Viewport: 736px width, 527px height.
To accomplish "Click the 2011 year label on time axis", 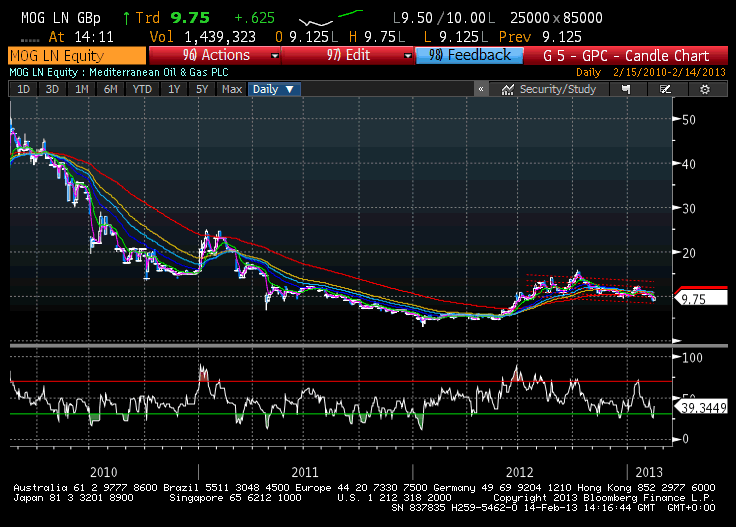I will (x=305, y=472).
